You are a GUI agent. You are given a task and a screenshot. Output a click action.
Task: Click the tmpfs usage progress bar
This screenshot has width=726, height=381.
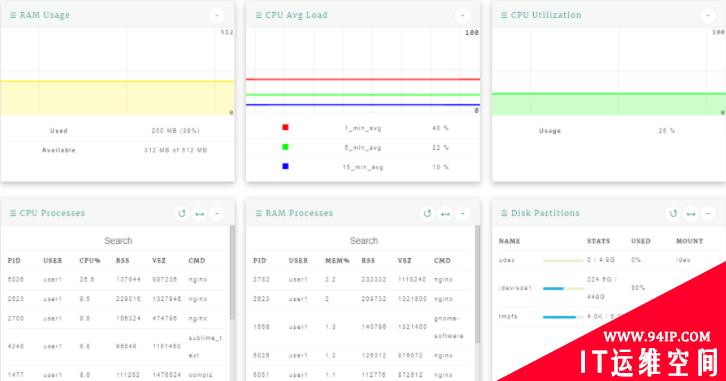coord(563,317)
